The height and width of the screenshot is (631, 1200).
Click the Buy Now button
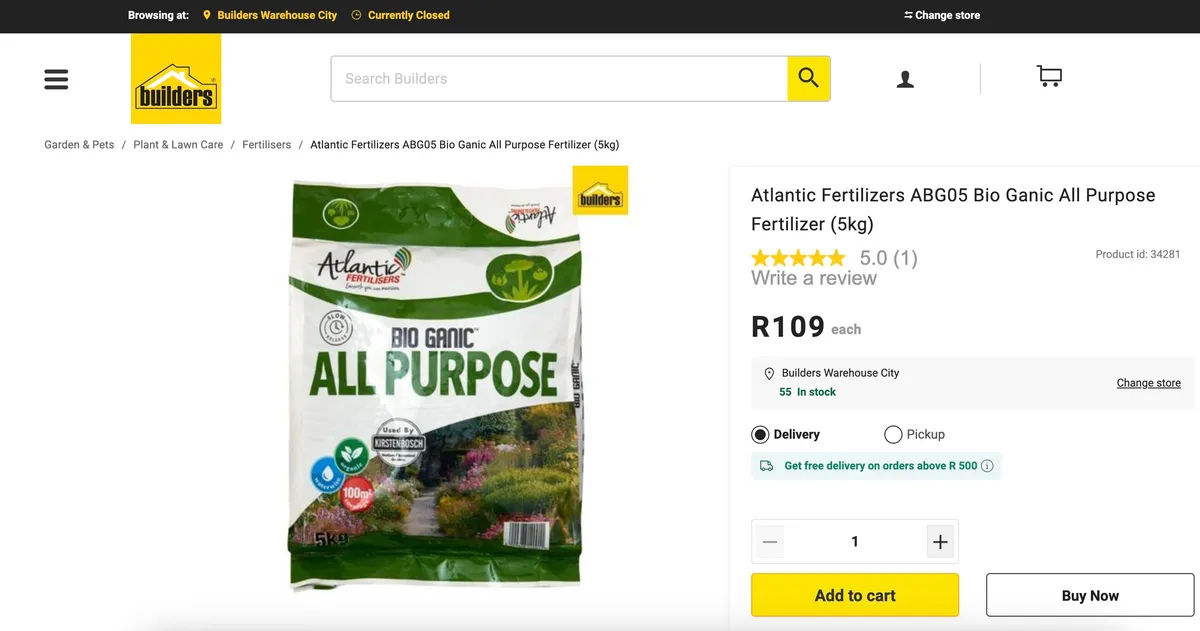click(1090, 595)
